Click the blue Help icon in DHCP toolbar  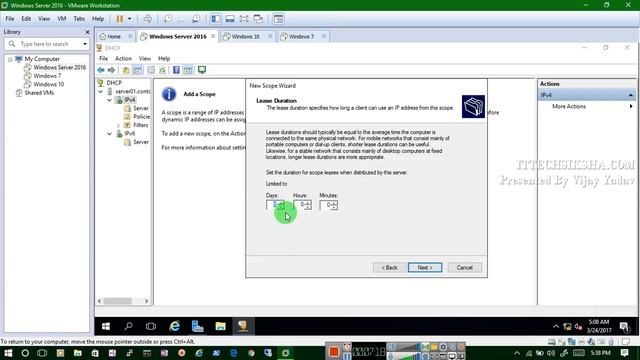(176, 70)
